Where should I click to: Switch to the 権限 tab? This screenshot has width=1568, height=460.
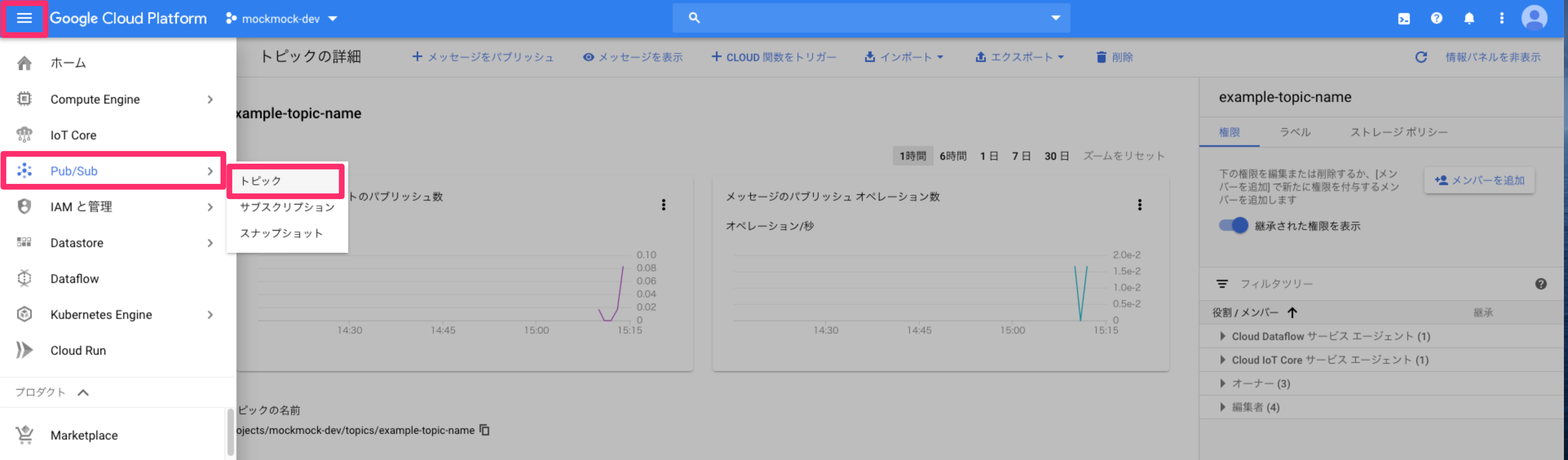tap(1230, 132)
